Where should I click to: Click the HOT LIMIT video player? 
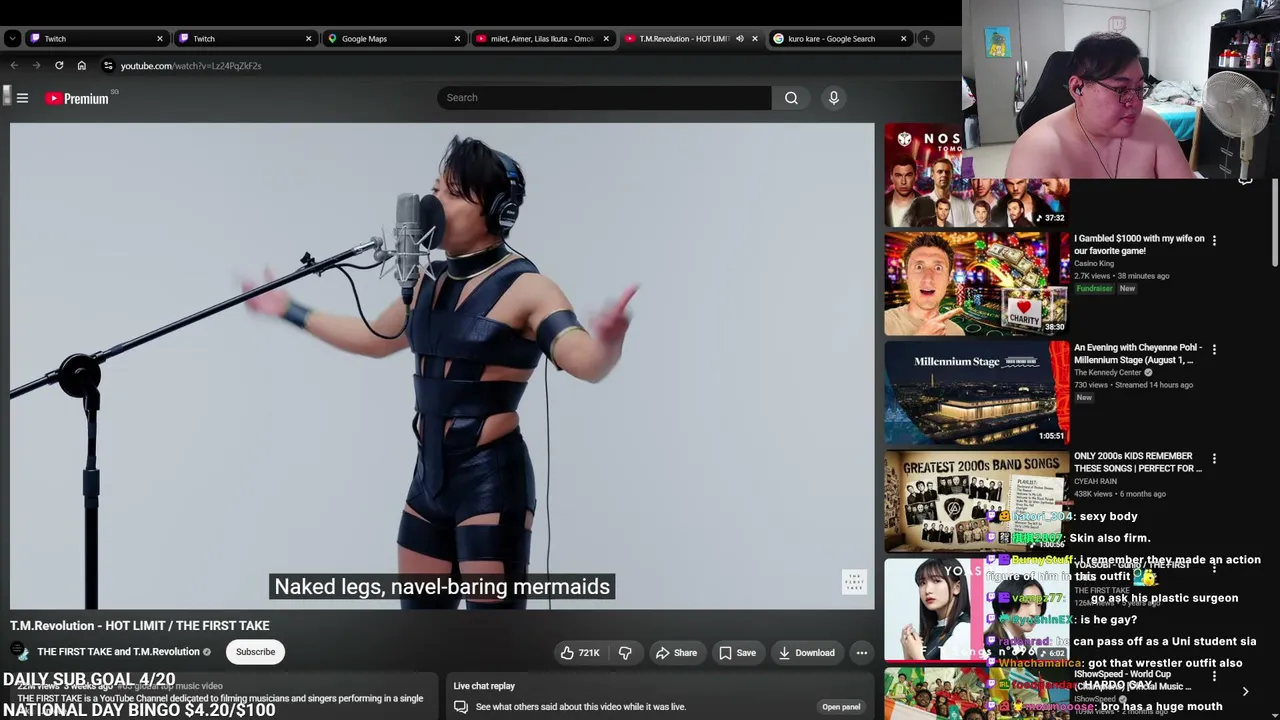pos(442,366)
